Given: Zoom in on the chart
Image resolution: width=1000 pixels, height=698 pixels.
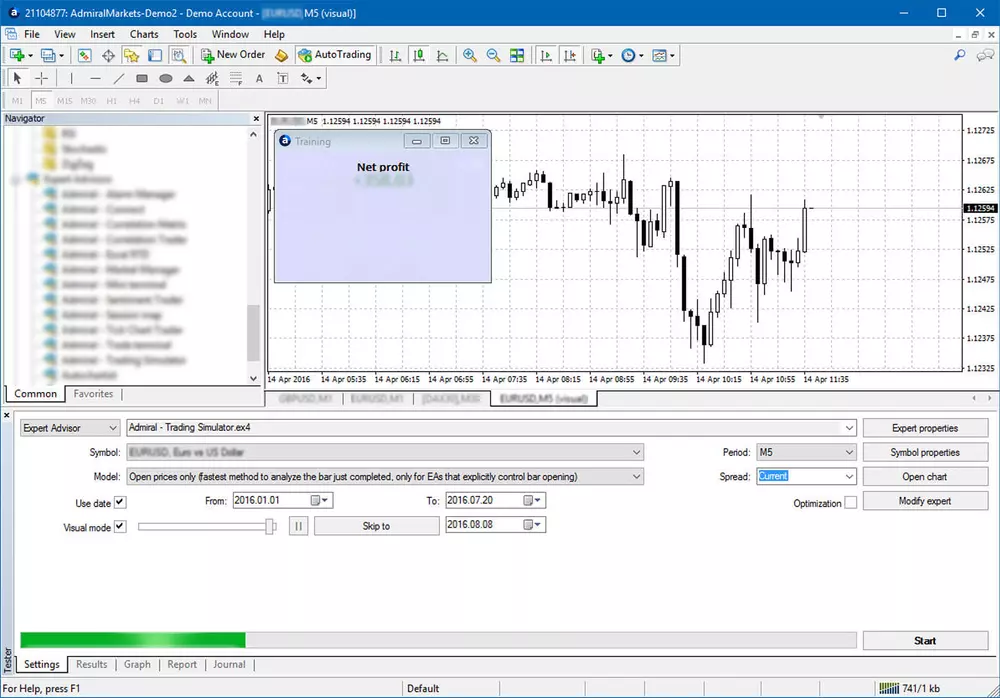Looking at the screenshot, I should tap(470, 55).
